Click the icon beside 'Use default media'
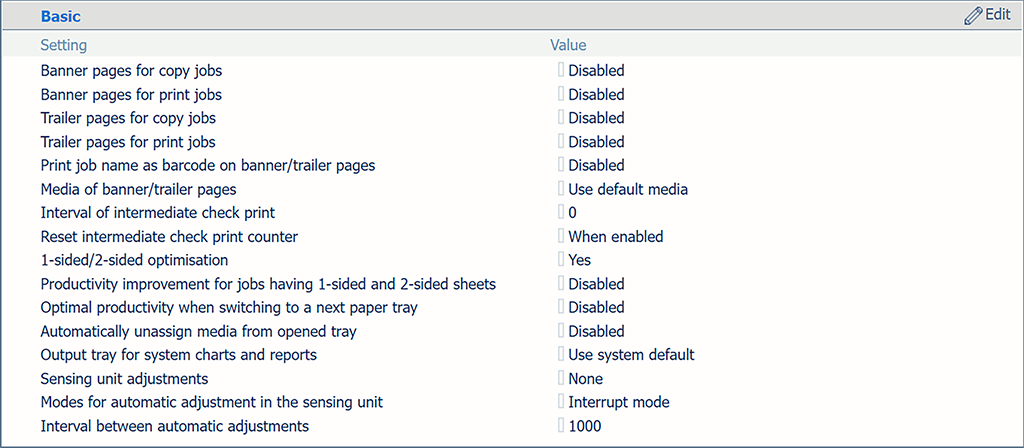 click(x=561, y=189)
